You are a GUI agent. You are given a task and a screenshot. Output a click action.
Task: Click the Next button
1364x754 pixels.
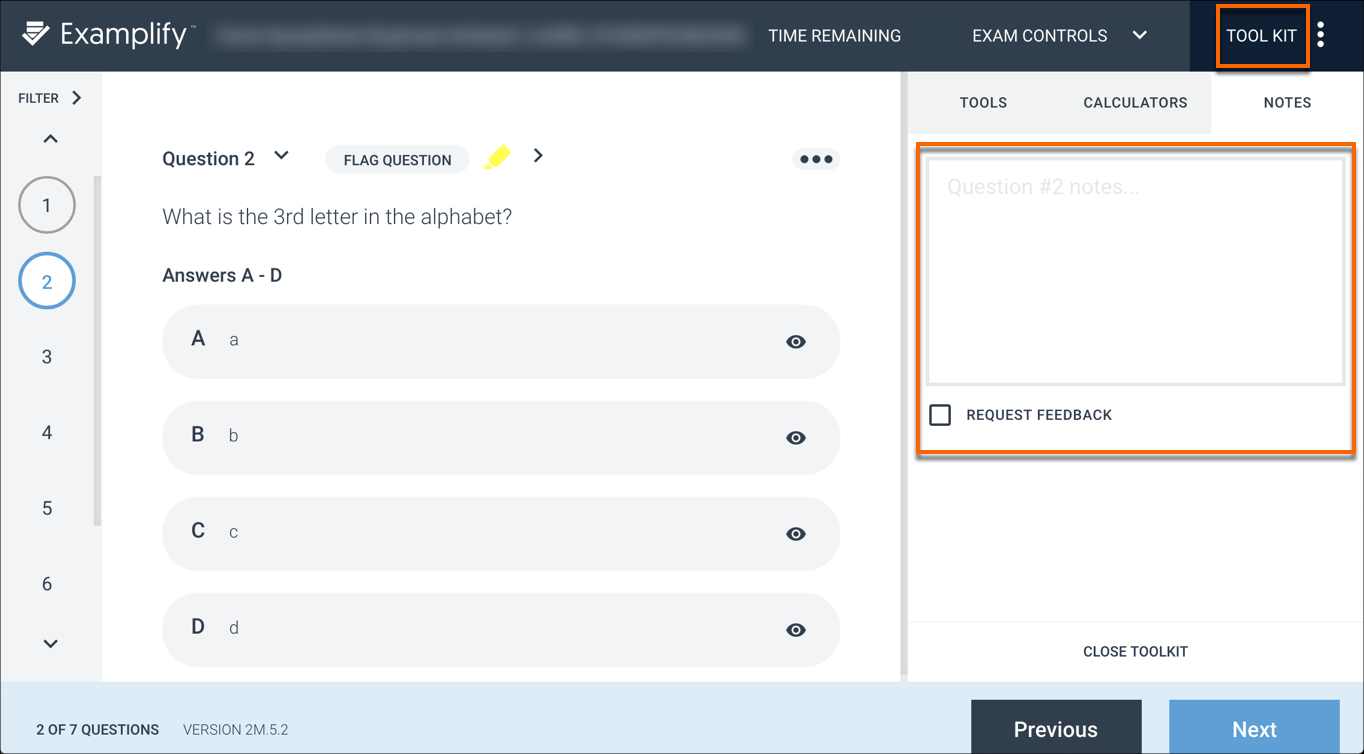pyautogui.click(x=1254, y=729)
